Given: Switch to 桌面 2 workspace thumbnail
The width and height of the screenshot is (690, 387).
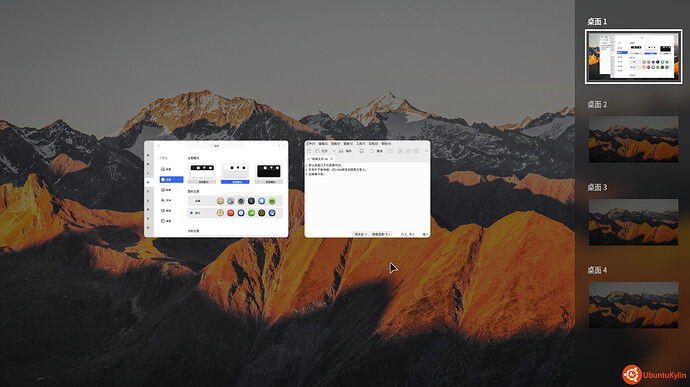Looking at the screenshot, I should (633, 139).
